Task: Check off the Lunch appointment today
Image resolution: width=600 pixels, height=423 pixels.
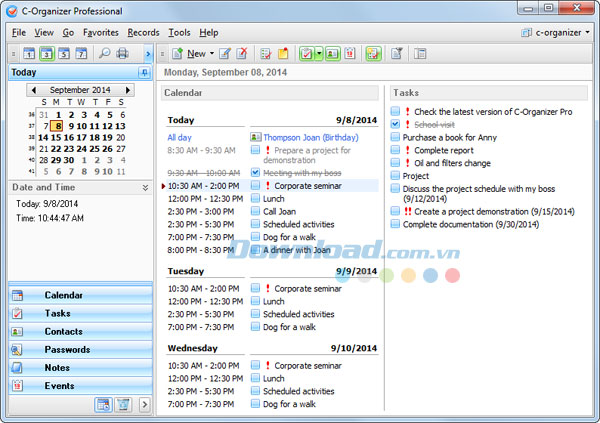Action: (256, 198)
